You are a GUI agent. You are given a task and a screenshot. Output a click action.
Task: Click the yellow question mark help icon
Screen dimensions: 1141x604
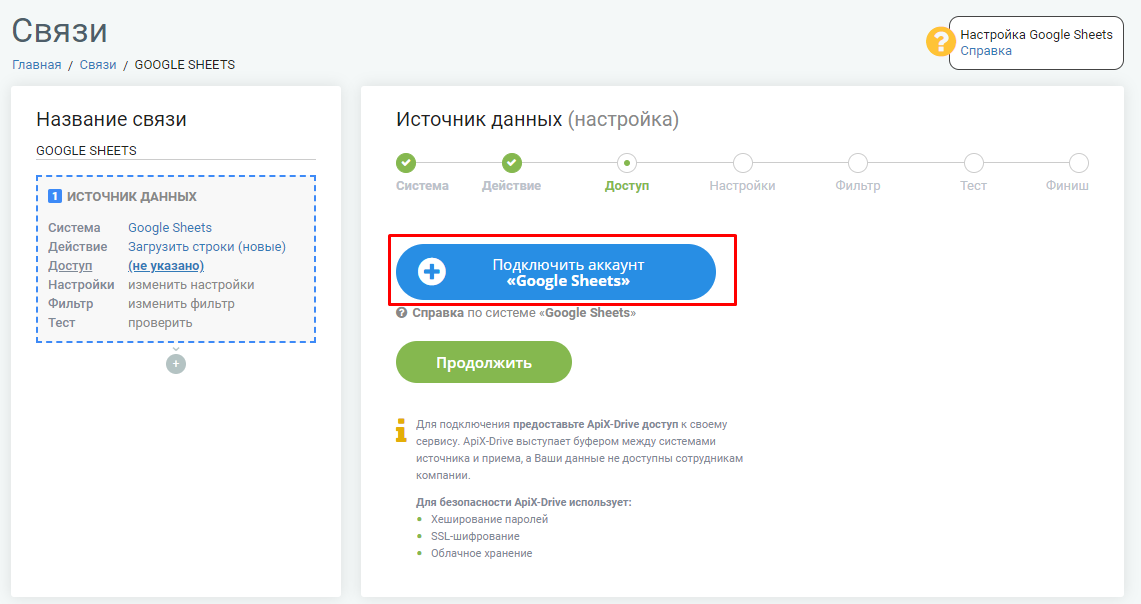click(940, 41)
